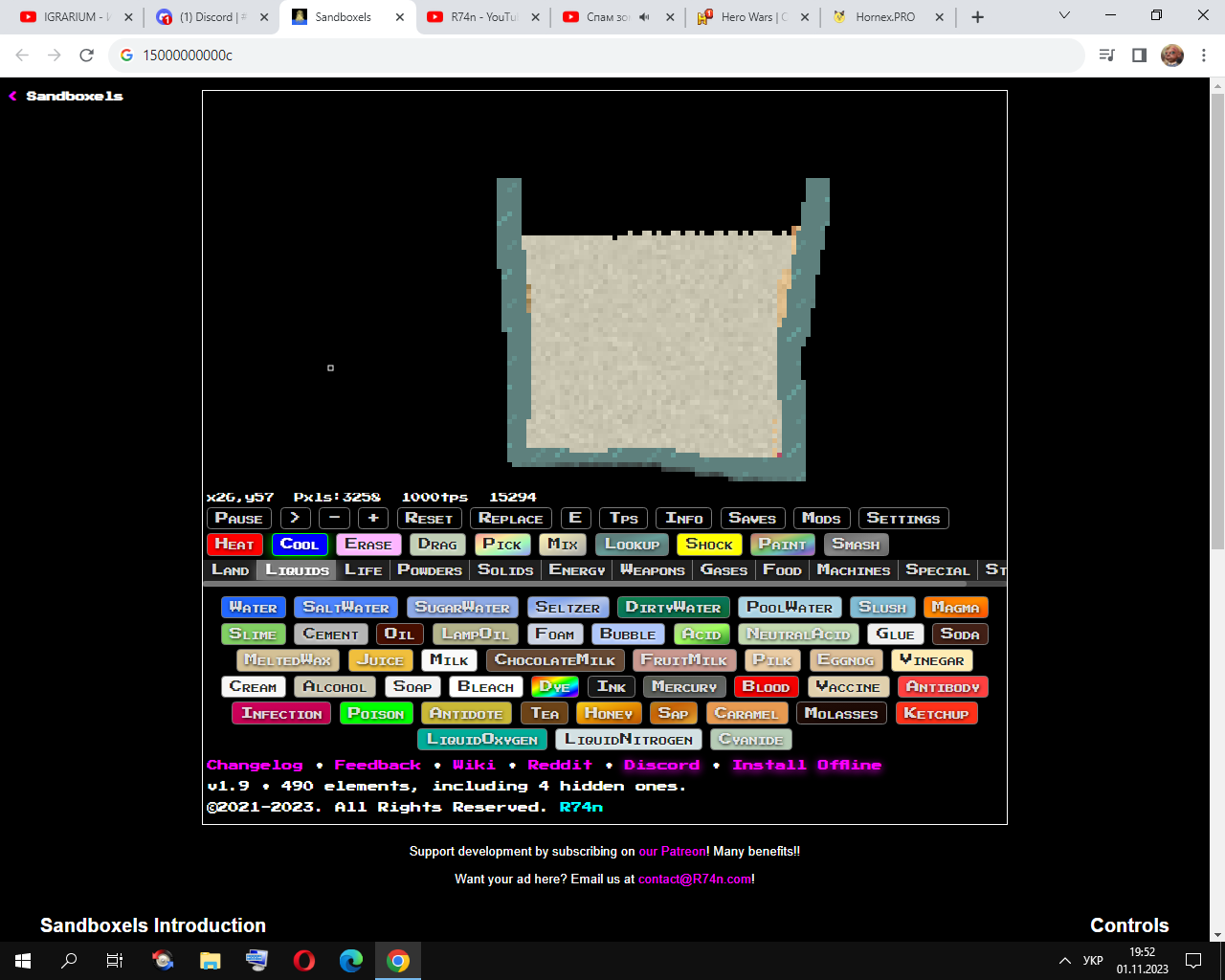Open the Mods menu

tap(821, 519)
